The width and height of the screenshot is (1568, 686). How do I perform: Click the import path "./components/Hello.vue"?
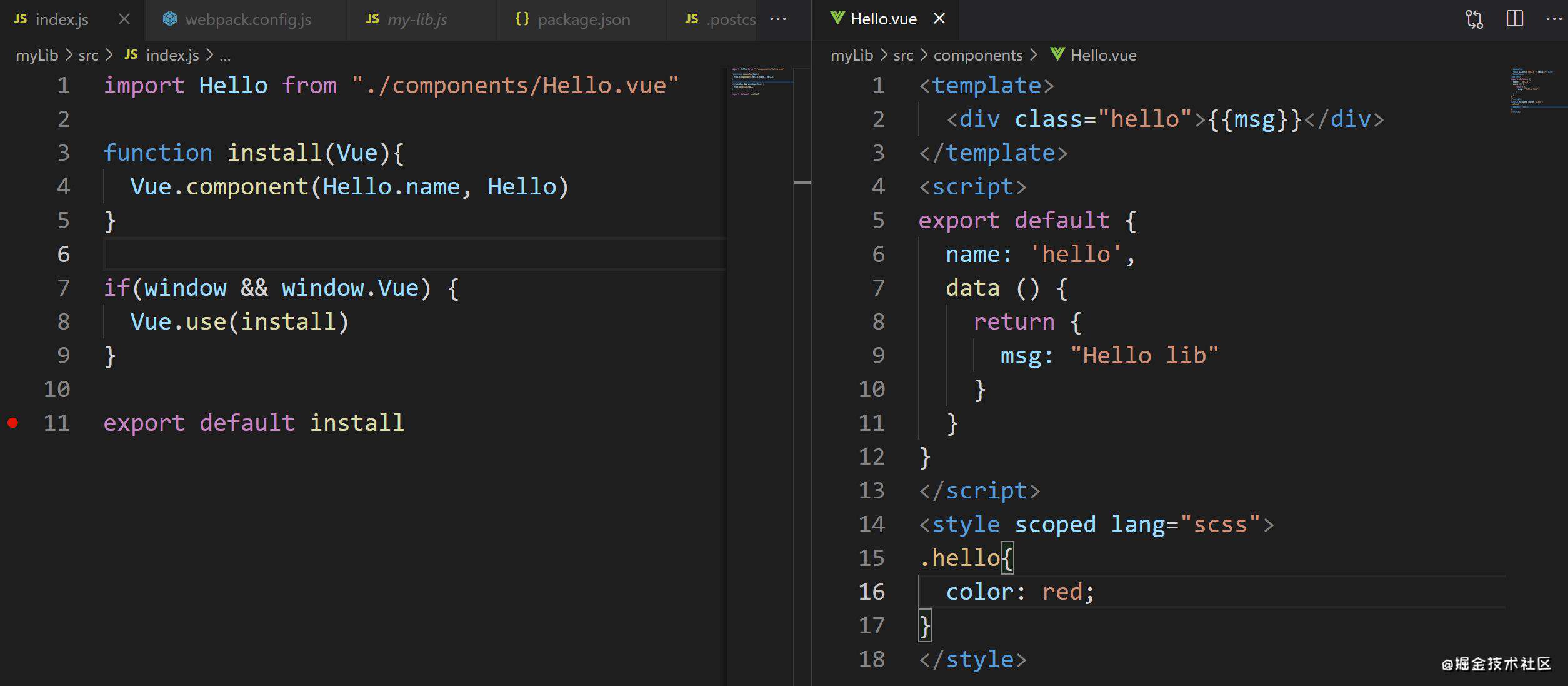[515, 85]
